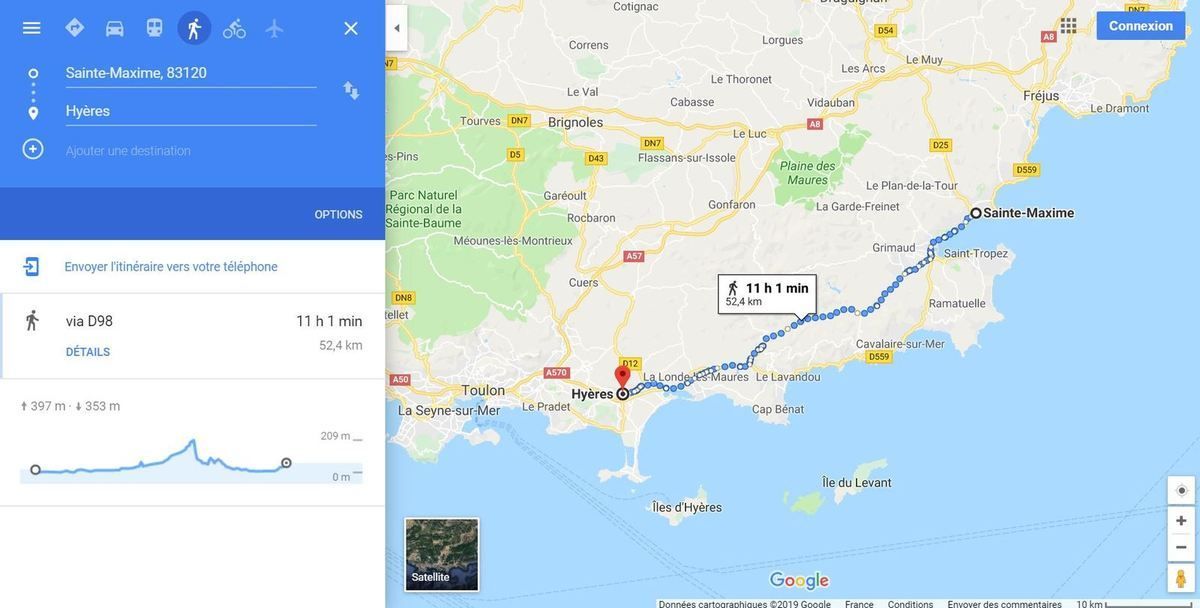1200x608 pixels.
Task: Swap the start and destination points
Action: 351,91
